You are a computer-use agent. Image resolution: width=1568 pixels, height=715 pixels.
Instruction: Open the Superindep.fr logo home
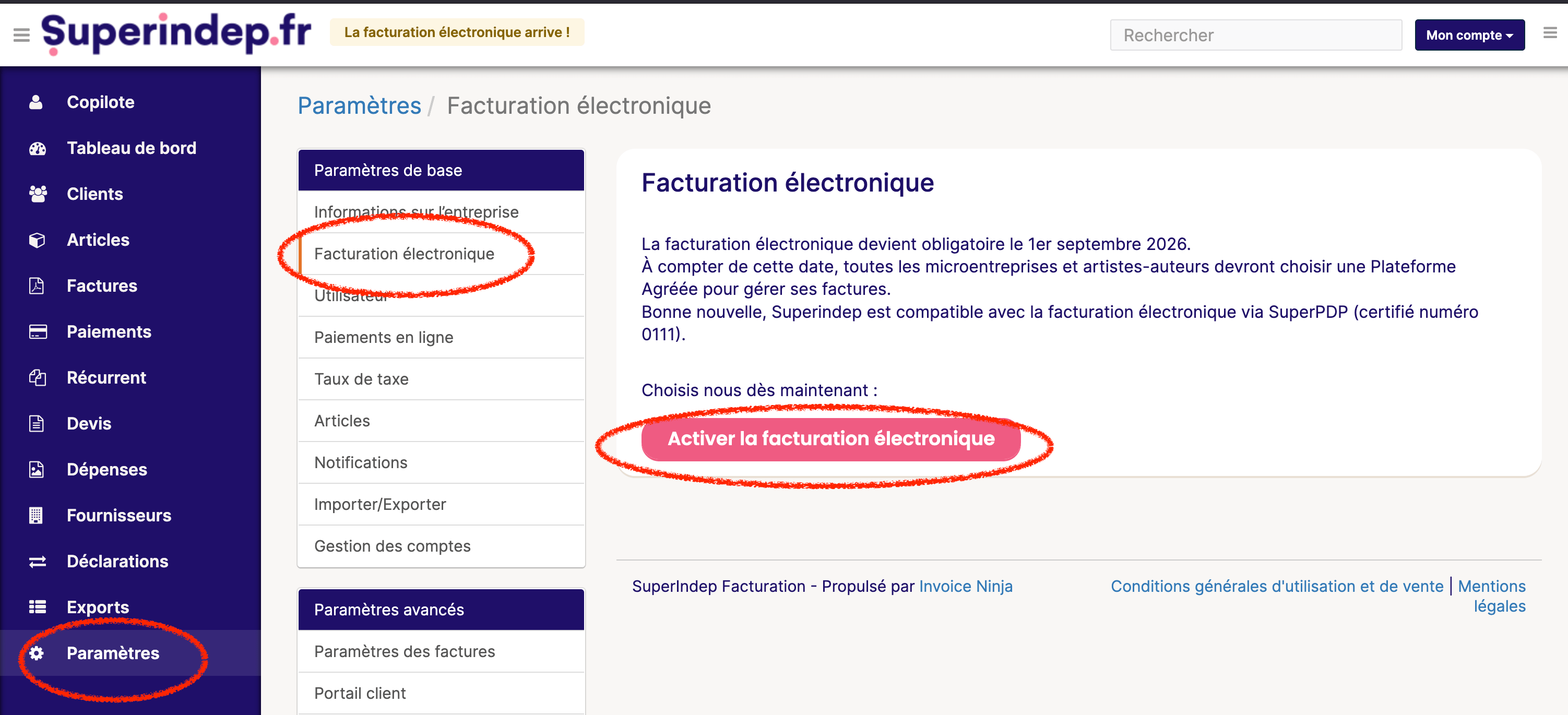(x=176, y=33)
